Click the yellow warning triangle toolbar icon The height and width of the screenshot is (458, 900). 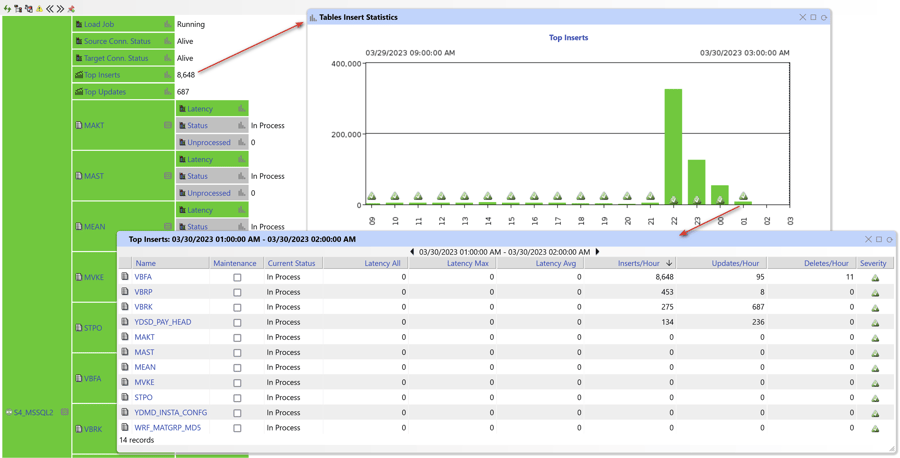pos(39,8)
